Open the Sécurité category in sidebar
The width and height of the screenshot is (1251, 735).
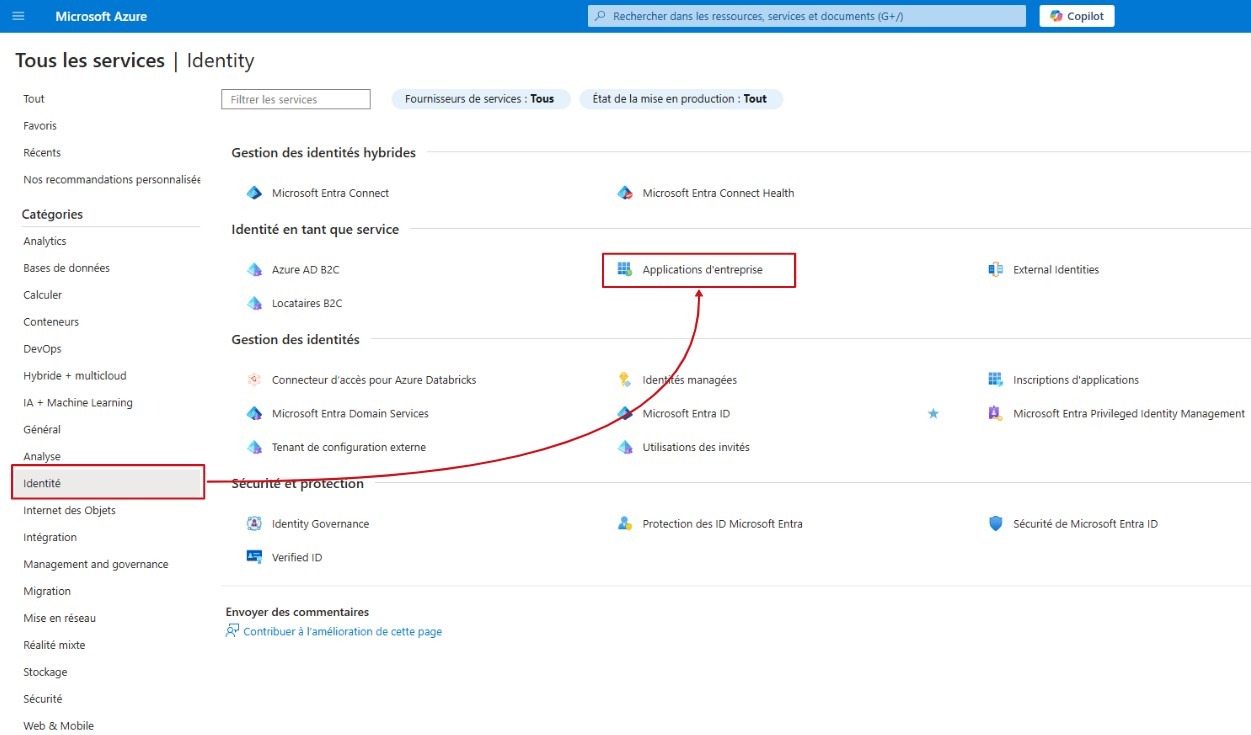tap(43, 699)
